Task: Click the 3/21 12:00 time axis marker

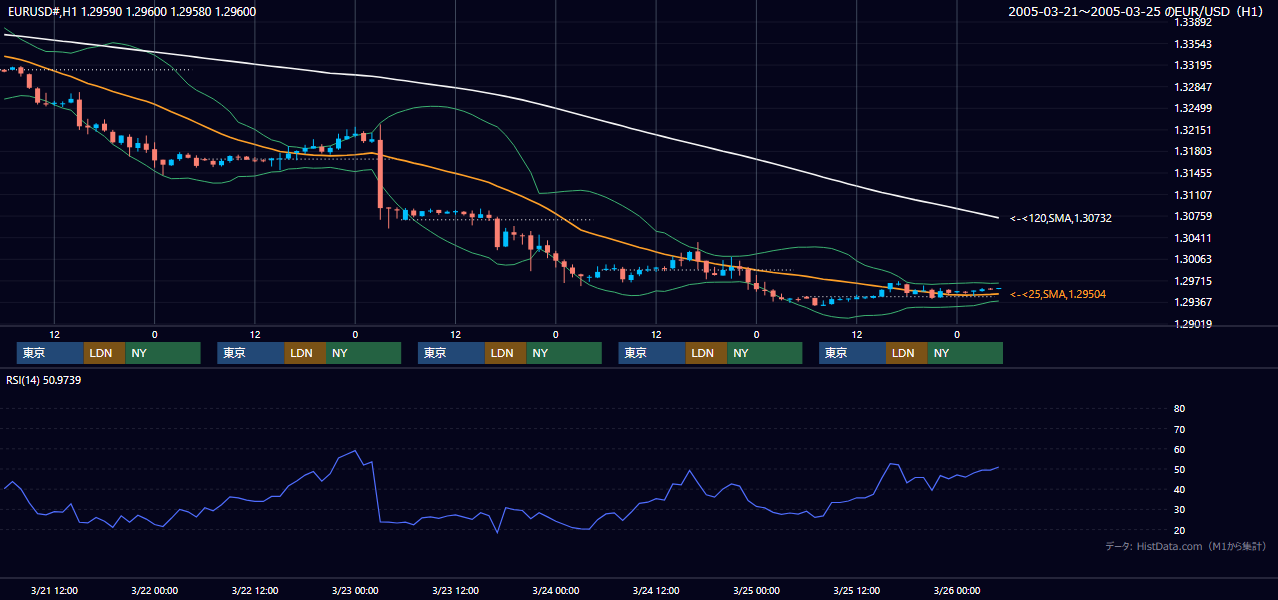Action: pos(54,590)
